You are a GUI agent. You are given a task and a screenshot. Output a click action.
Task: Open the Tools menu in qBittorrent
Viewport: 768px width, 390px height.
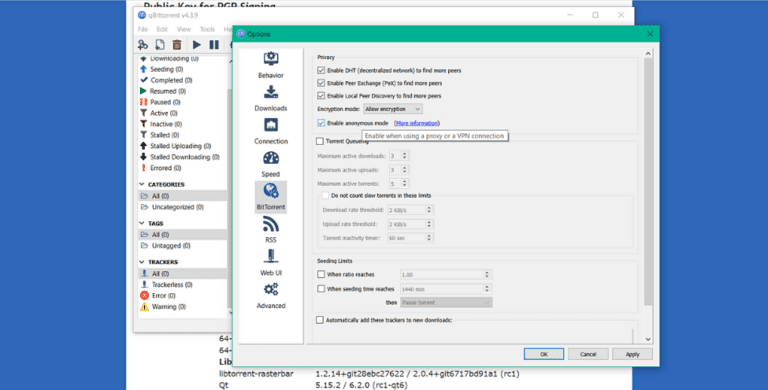pos(207,29)
